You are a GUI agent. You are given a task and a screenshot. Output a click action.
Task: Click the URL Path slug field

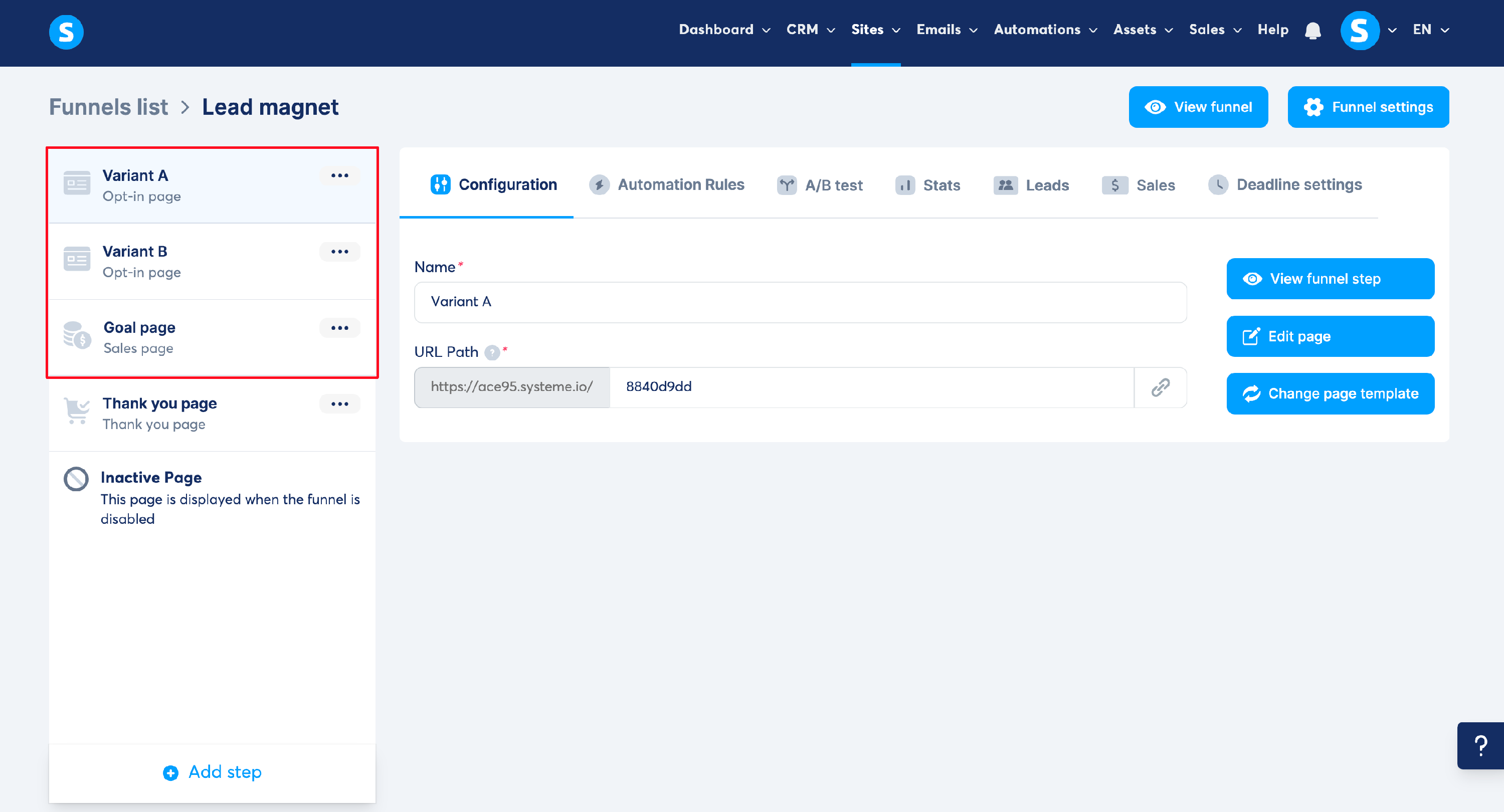click(871, 387)
